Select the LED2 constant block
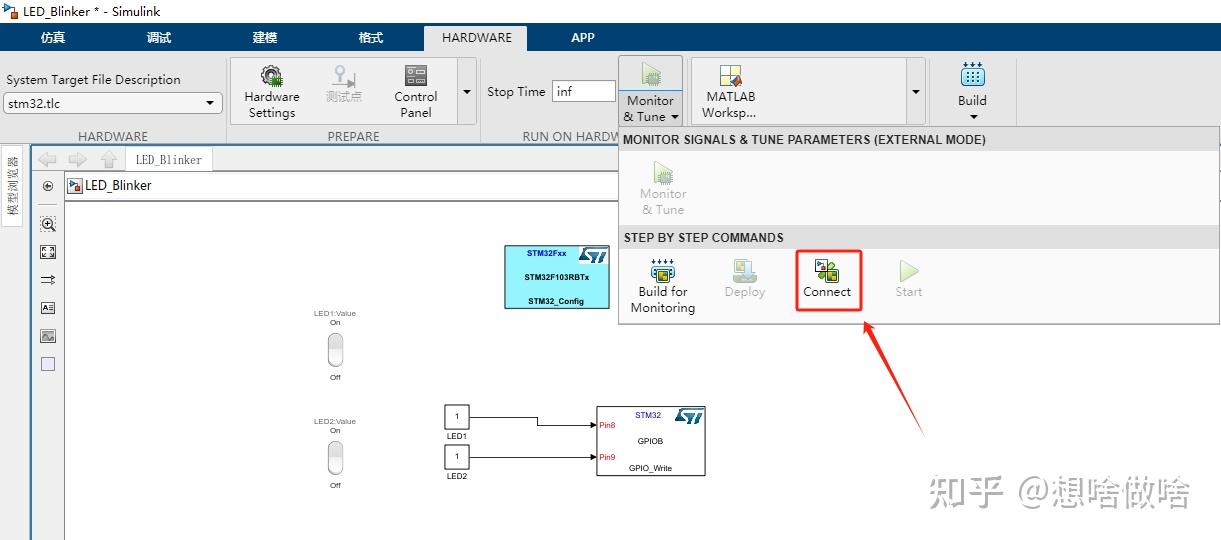The width and height of the screenshot is (1221, 540). coord(456,457)
